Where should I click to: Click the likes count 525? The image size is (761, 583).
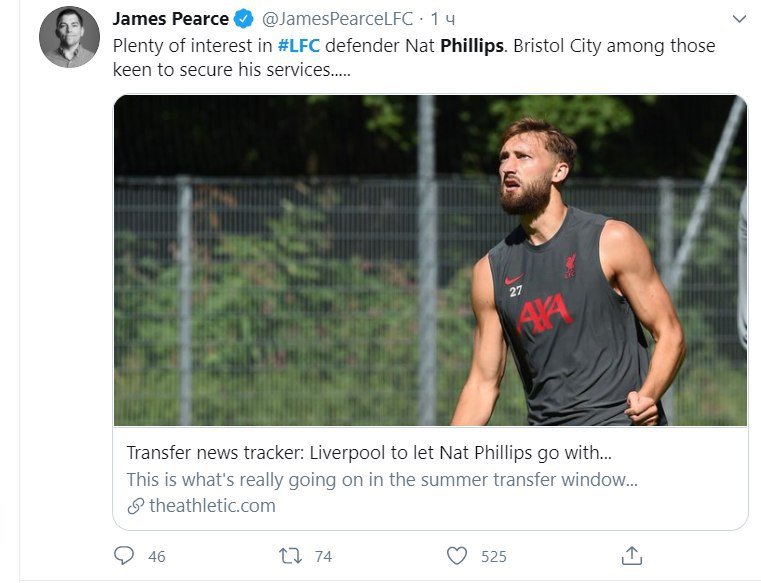click(494, 556)
